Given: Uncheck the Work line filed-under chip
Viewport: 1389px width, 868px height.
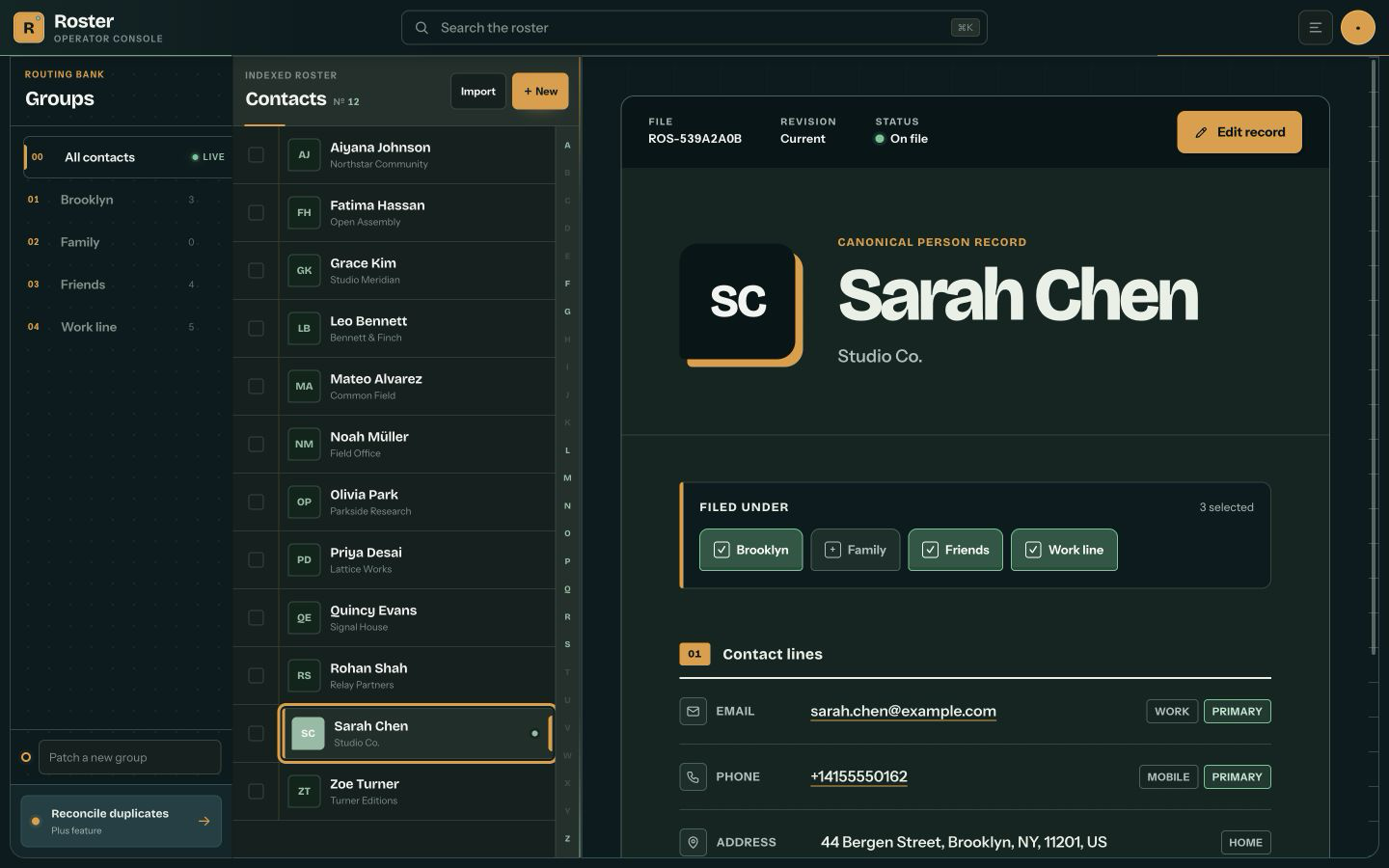Looking at the screenshot, I should point(1064,550).
